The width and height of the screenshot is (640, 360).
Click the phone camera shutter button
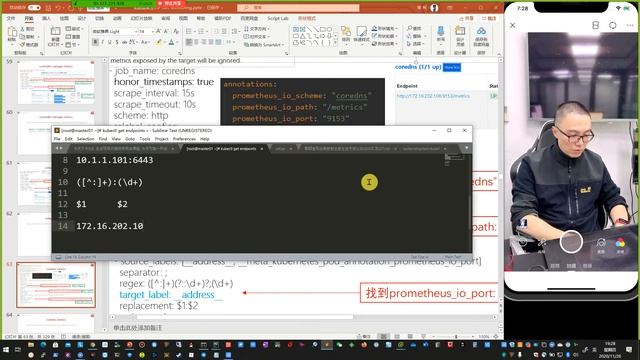pos(571,242)
